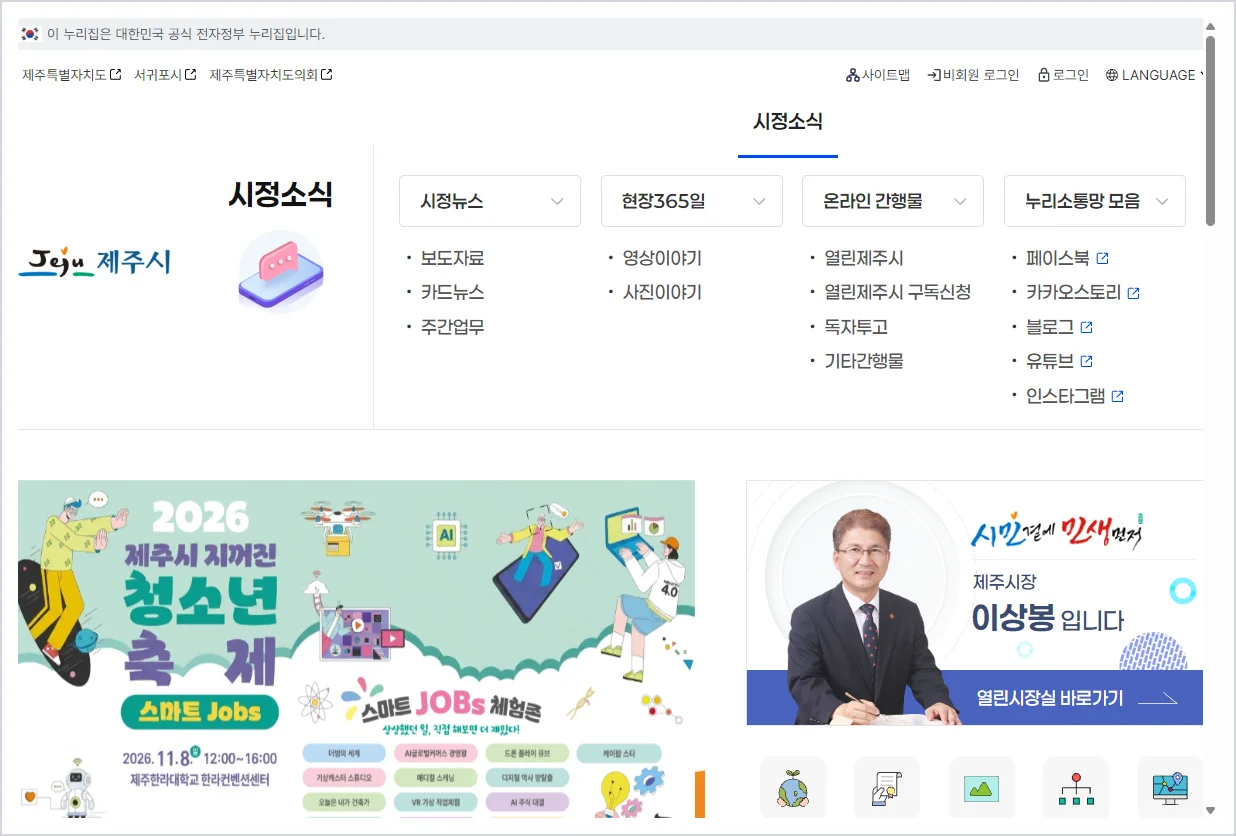Open 기타간행물 menu item
The image size is (1236, 836).
click(864, 361)
